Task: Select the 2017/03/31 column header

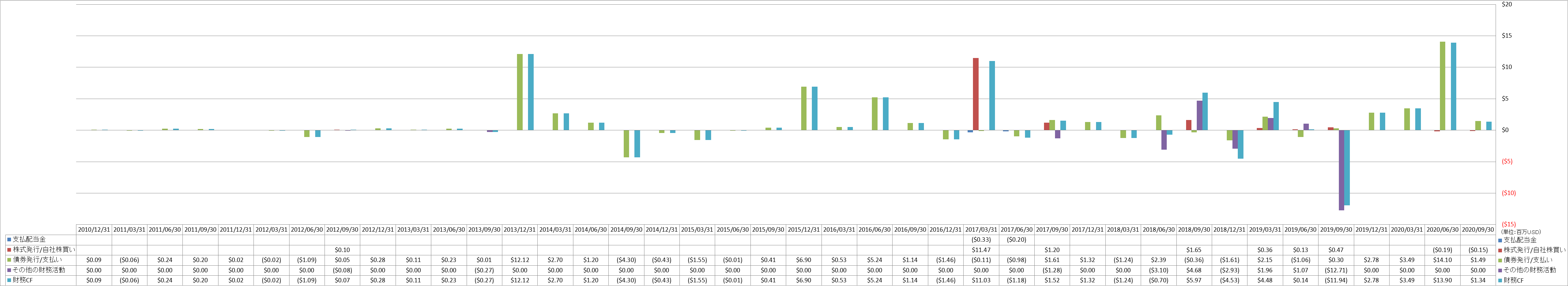Action: (x=981, y=229)
